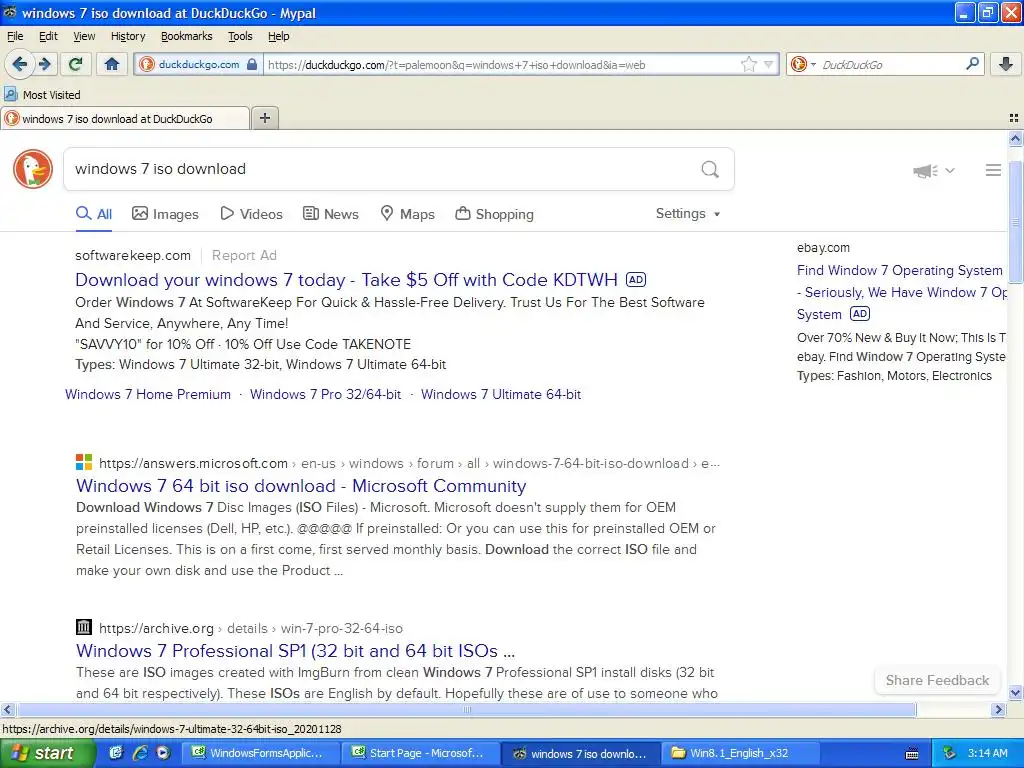Go forward using the browser forward arrow
This screenshot has width=1024, height=768.
(45, 64)
